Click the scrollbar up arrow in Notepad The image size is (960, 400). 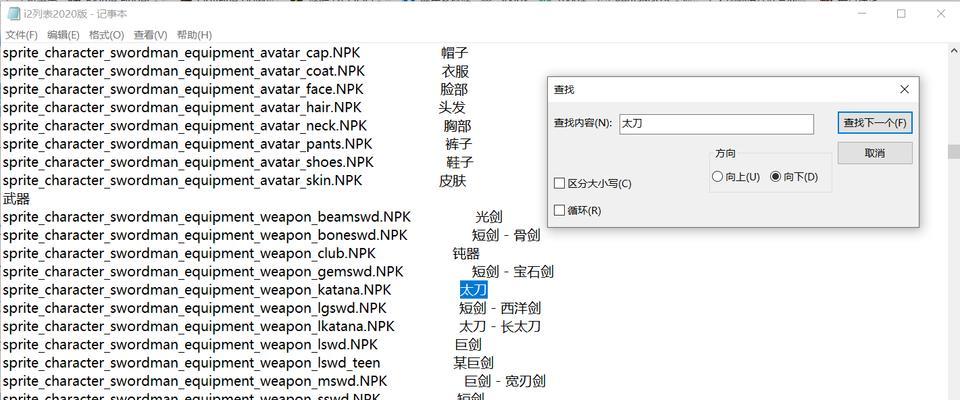[x=953, y=49]
